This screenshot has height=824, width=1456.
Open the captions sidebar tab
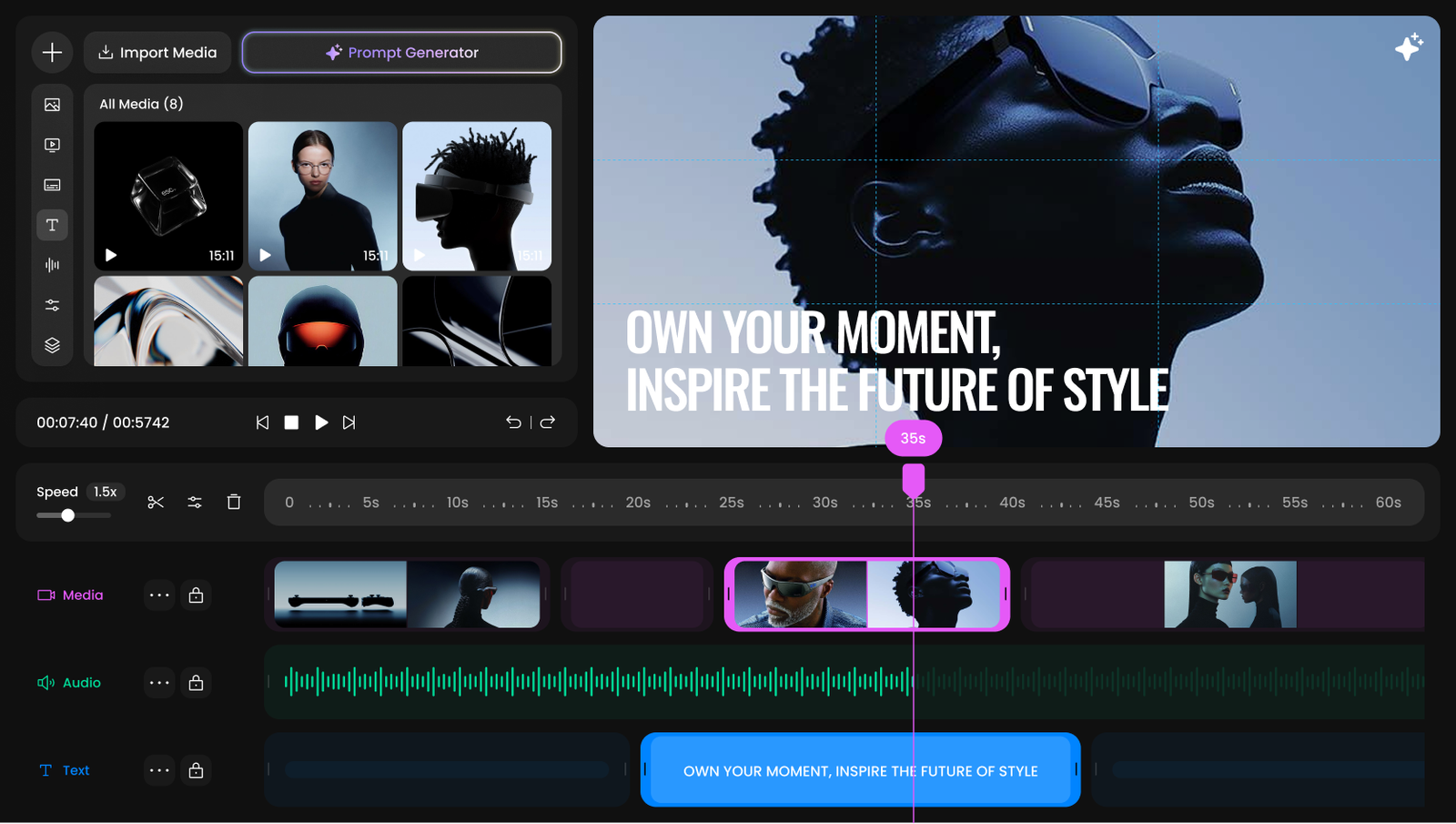[x=52, y=185]
